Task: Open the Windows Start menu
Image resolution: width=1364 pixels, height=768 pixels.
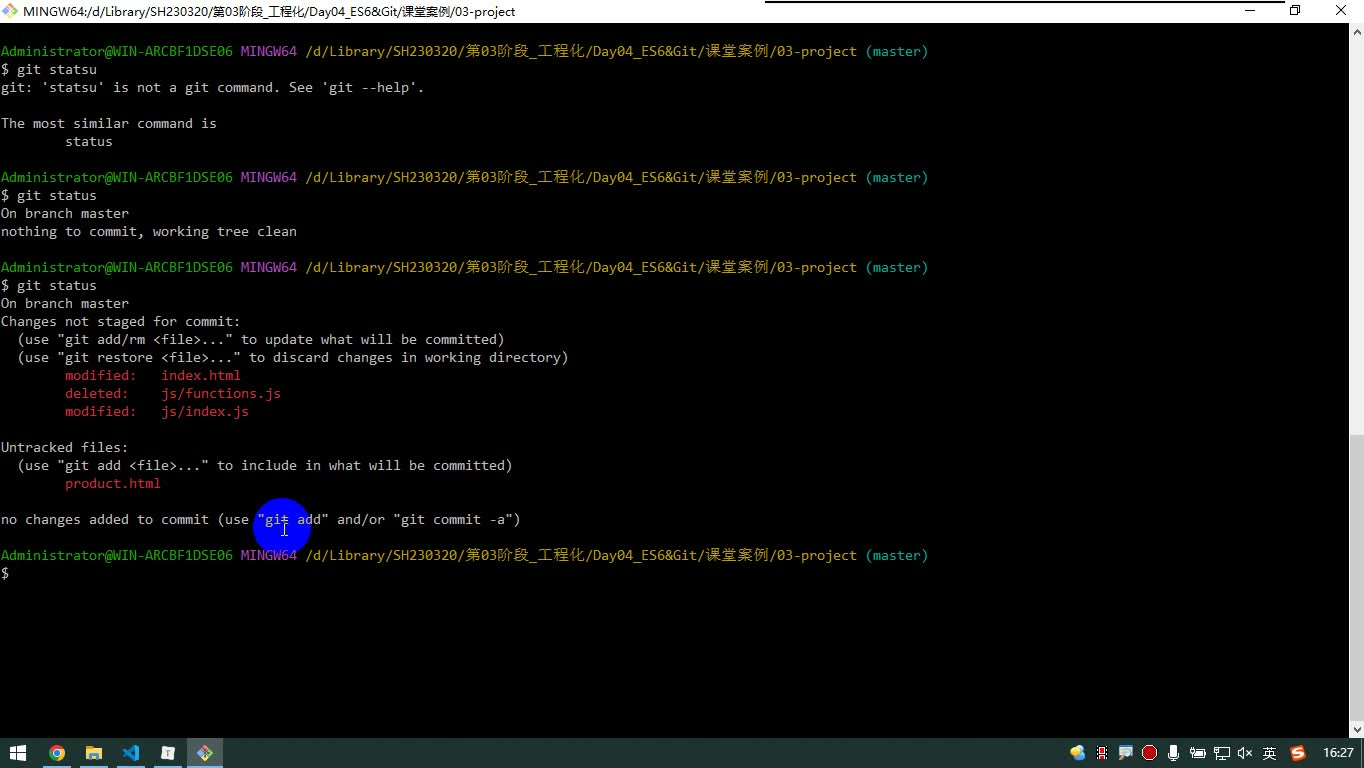Action: click(18, 753)
